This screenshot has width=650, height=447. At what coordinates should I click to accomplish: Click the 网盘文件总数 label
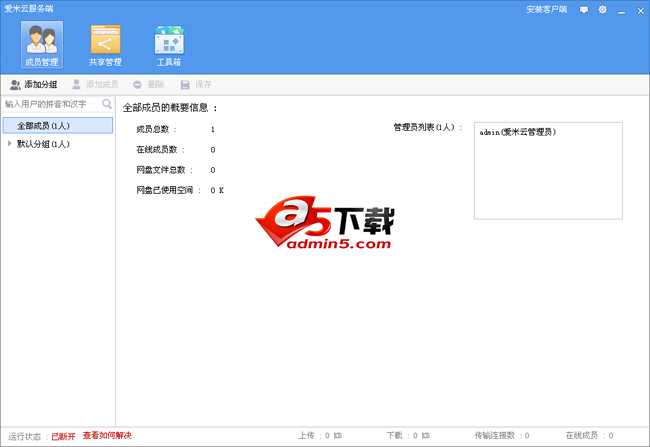tap(165, 170)
